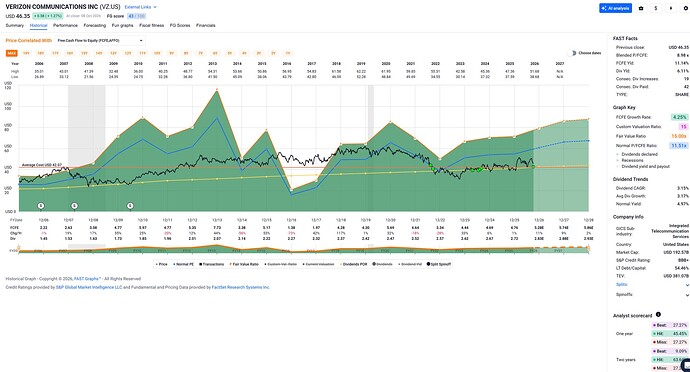This screenshot has width=690, height=372.
Task: Click the camera snapshot icon
Action: [x=641, y=8]
